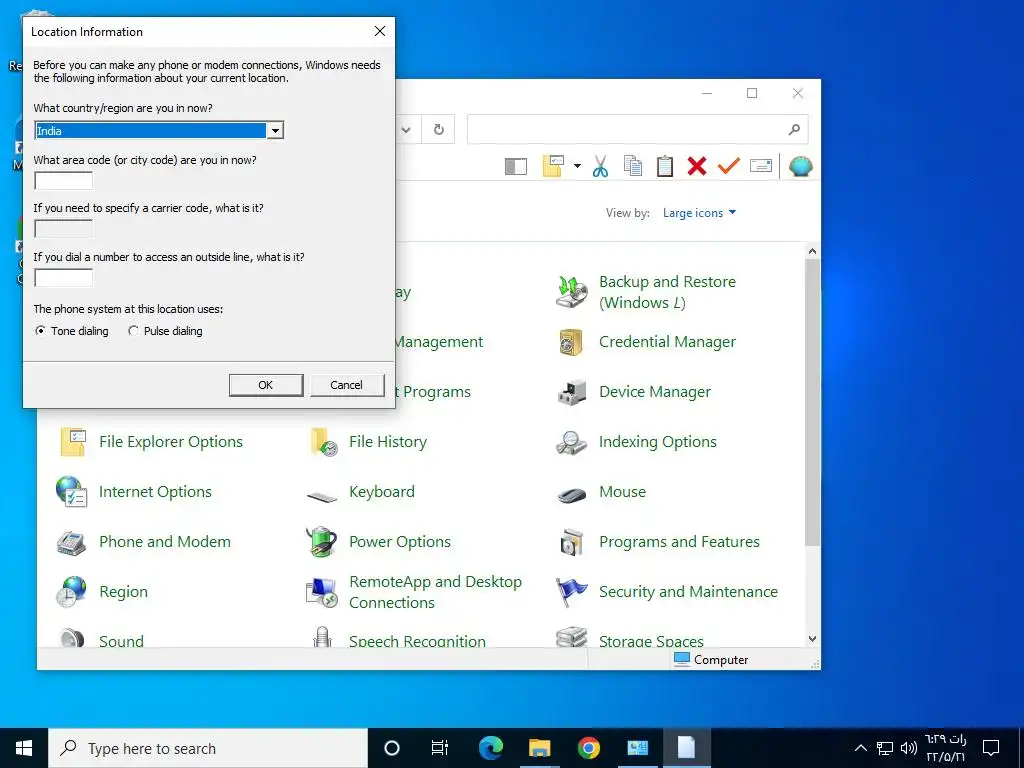The height and width of the screenshot is (768, 1024).
Task: Select Pulse dialing radio button
Action: (133, 331)
